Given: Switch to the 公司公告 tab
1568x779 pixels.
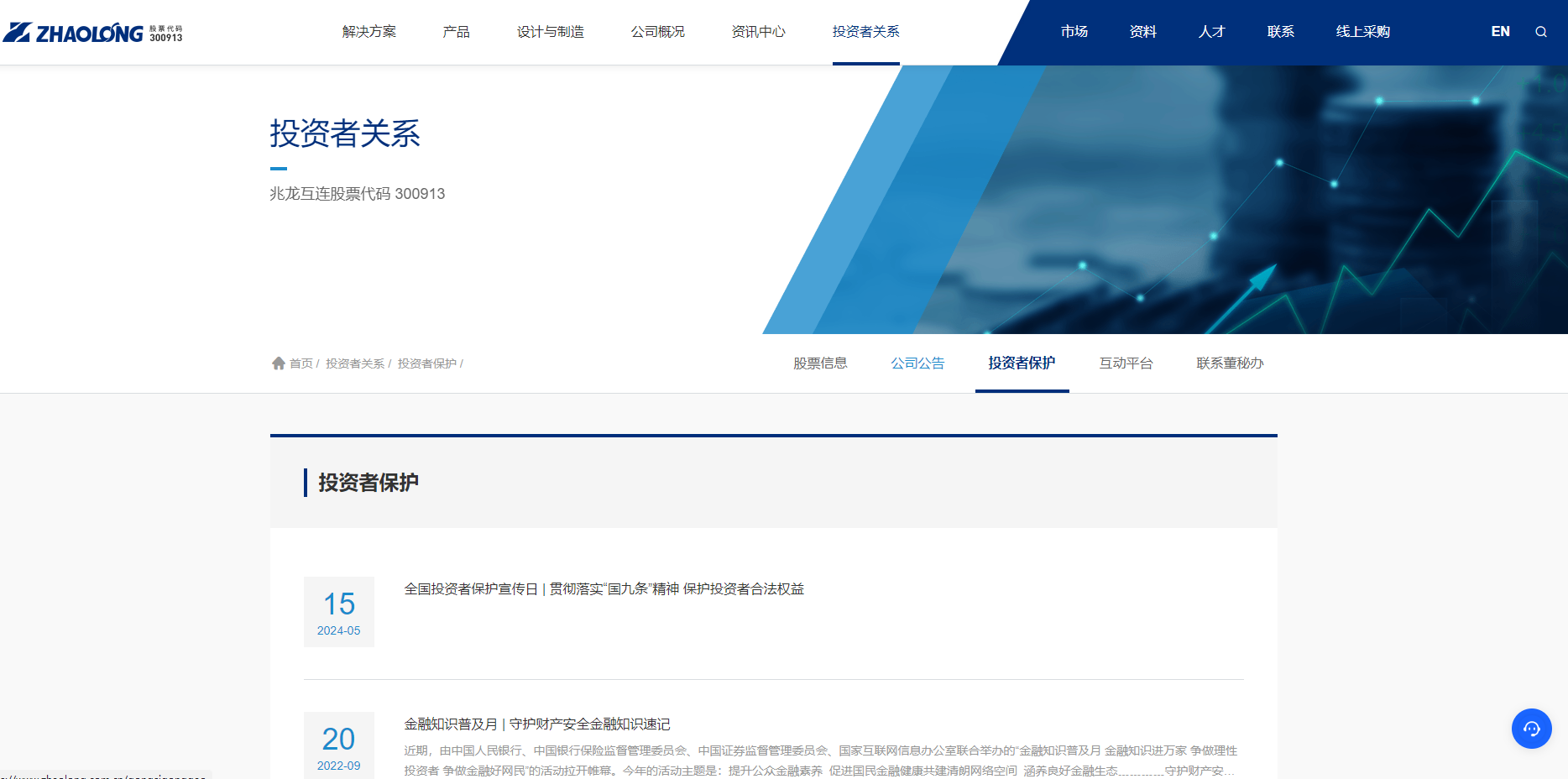Looking at the screenshot, I should [x=917, y=363].
